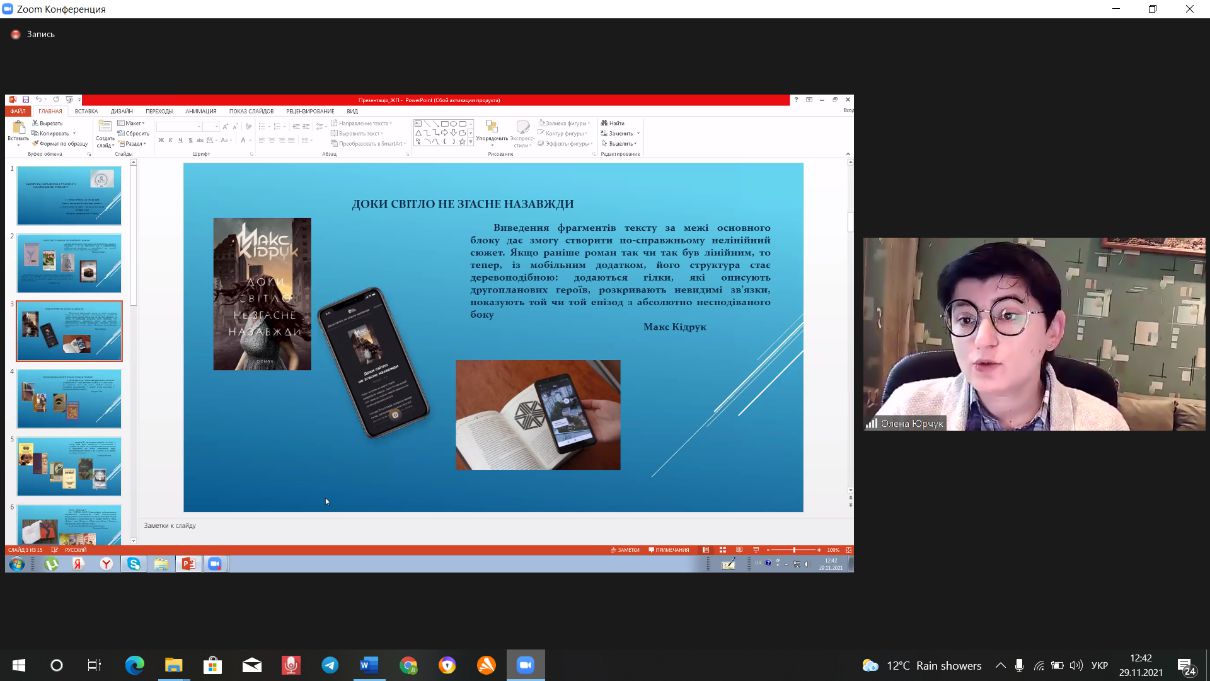Click the Zoom app icon in Windows taskbar

(525, 665)
